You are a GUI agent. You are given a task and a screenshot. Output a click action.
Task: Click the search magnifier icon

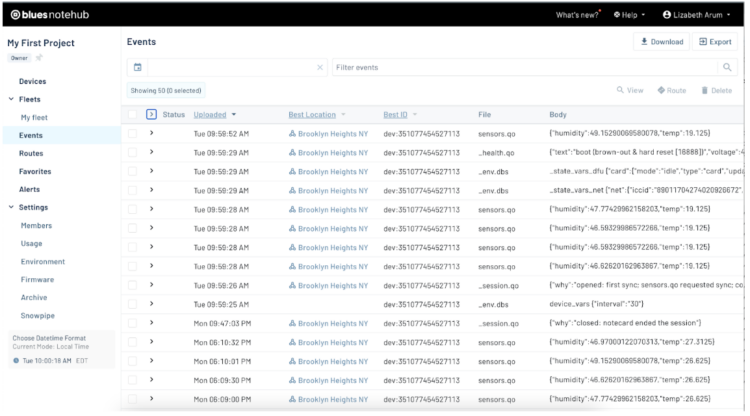[727, 67]
